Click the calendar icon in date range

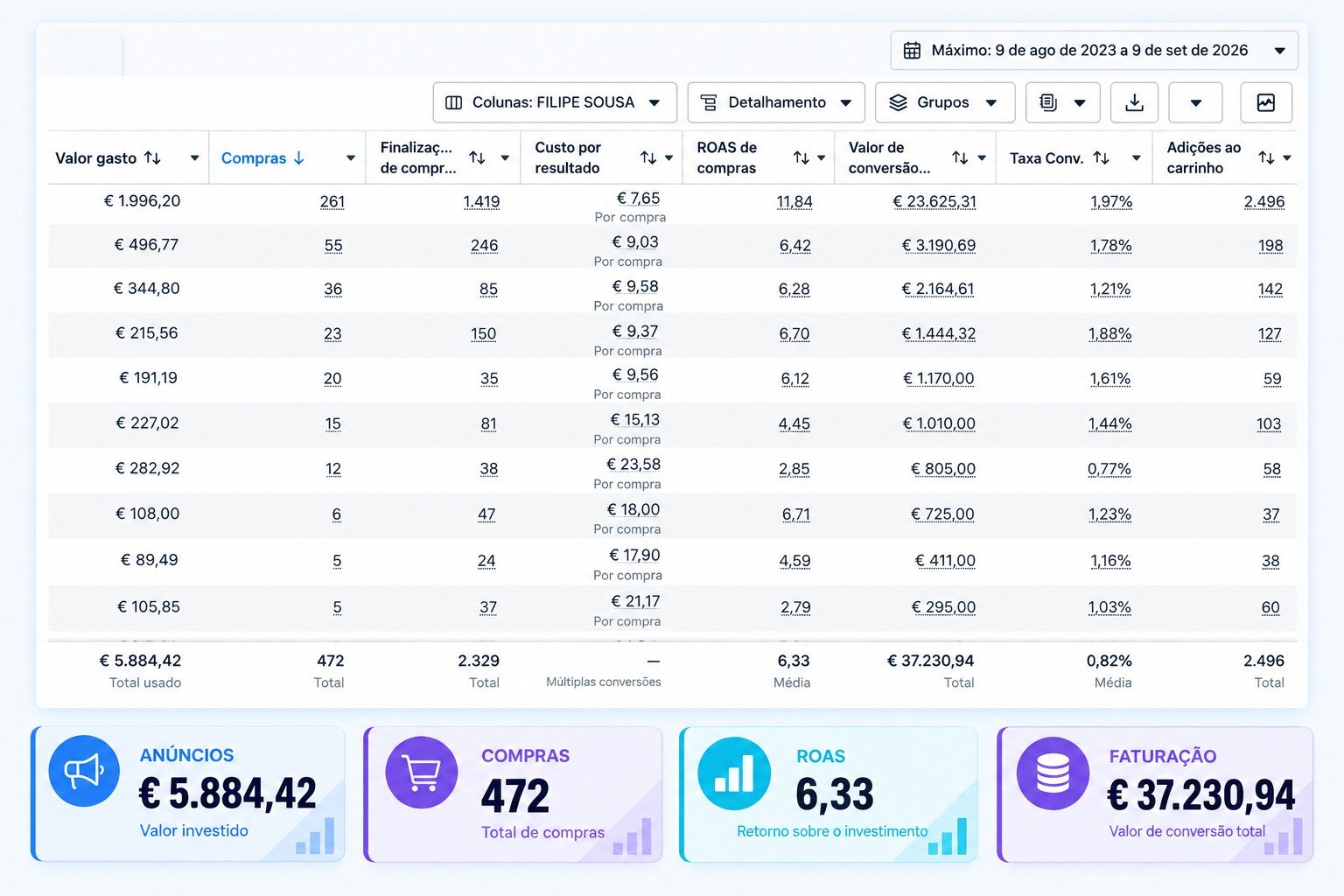tap(912, 50)
